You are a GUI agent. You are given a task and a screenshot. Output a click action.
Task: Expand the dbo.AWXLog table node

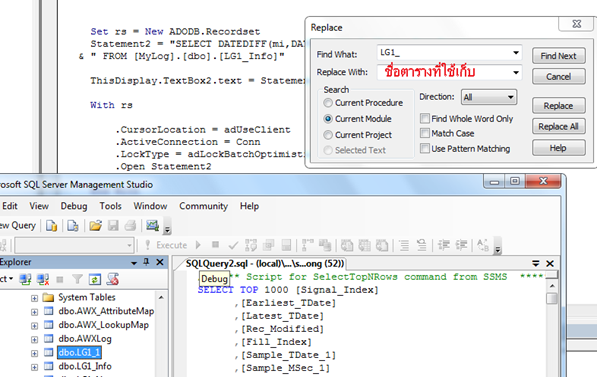(x=34, y=340)
